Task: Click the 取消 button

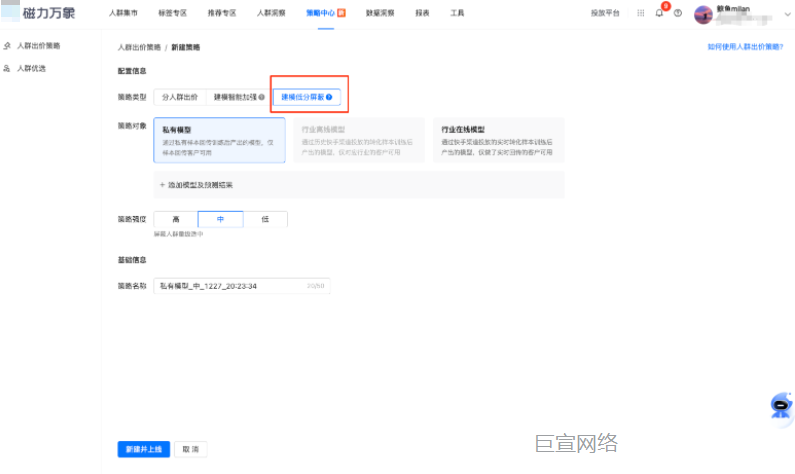Action: 191,449
